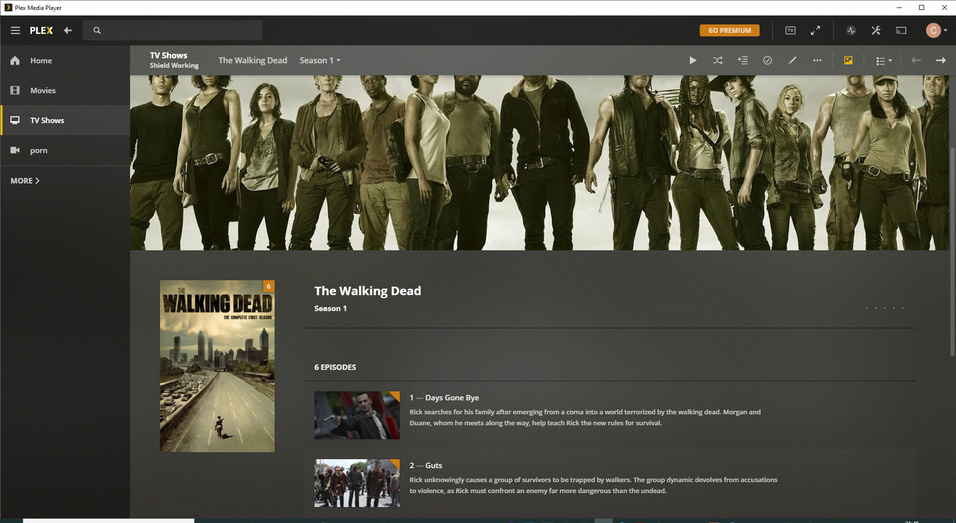
Task: Open the account menu from the C avatar
Action: click(936, 30)
